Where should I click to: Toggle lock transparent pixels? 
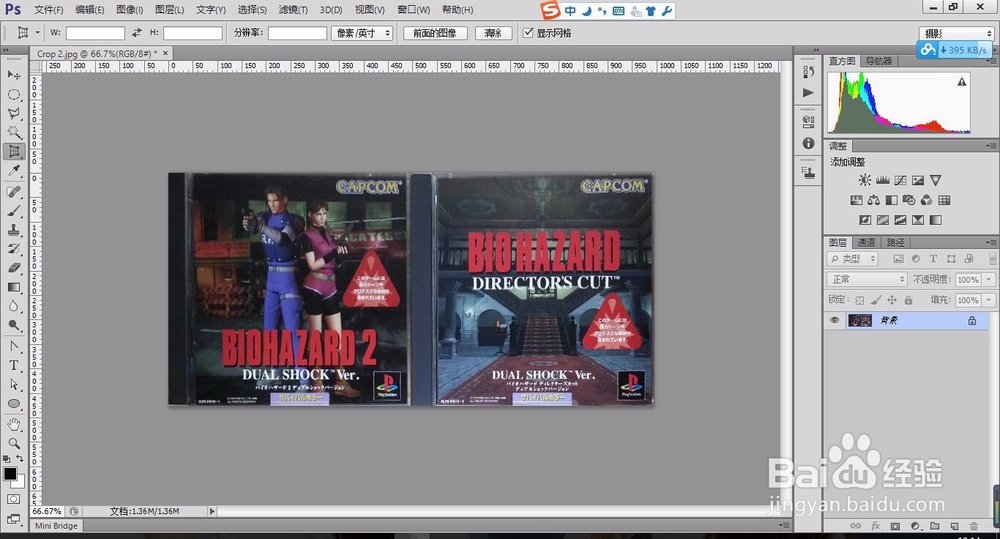click(x=860, y=300)
